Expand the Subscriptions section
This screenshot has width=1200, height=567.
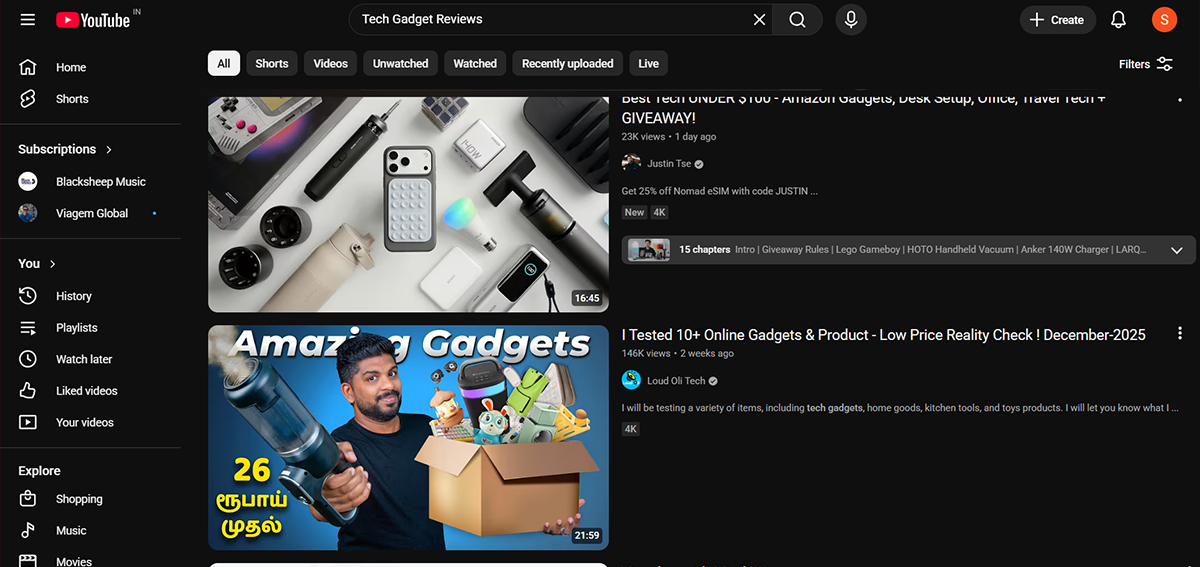click(x=66, y=149)
